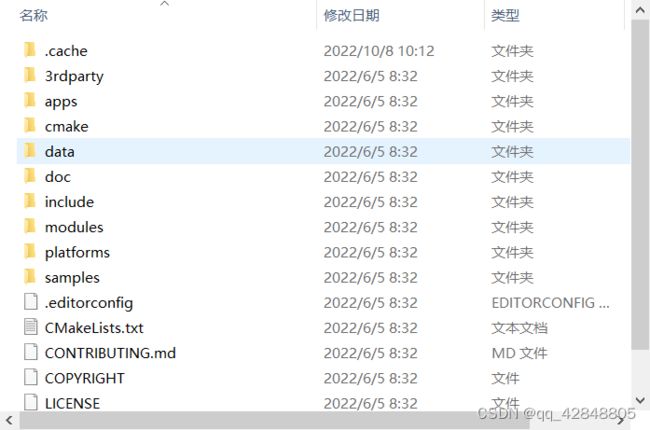Click the LICENSE file icon
Image resolution: width=650 pixels, height=430 pixels.
pos(30,403)
